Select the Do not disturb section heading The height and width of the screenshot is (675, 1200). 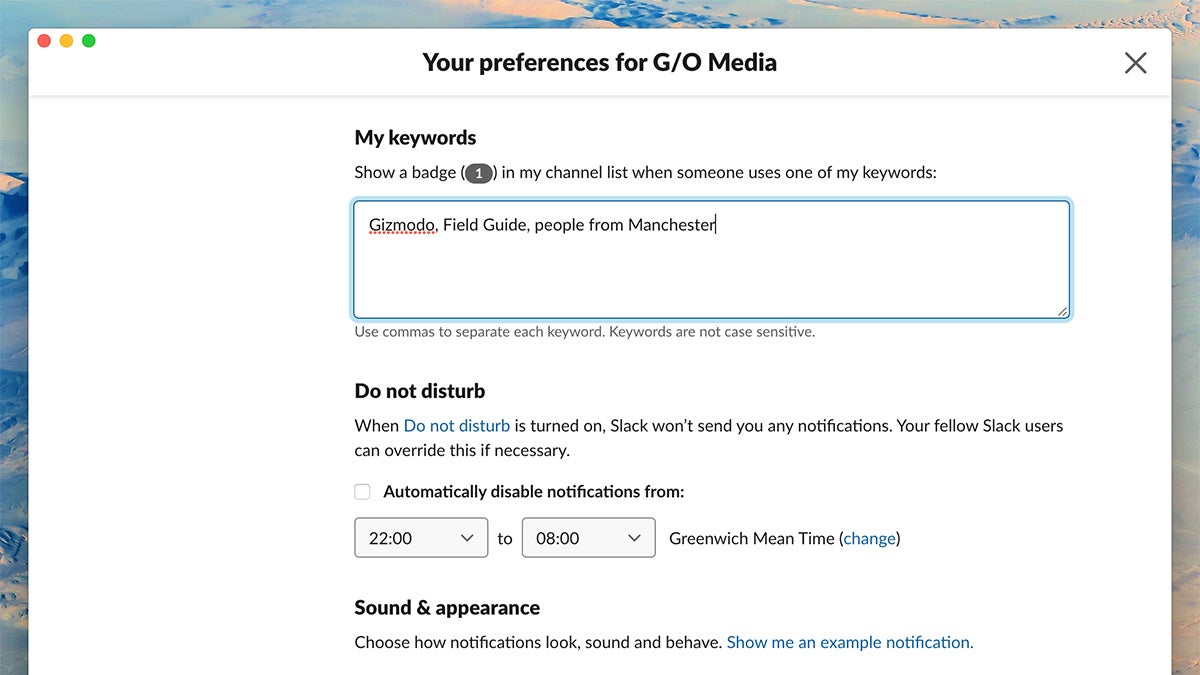coord(419,390)
